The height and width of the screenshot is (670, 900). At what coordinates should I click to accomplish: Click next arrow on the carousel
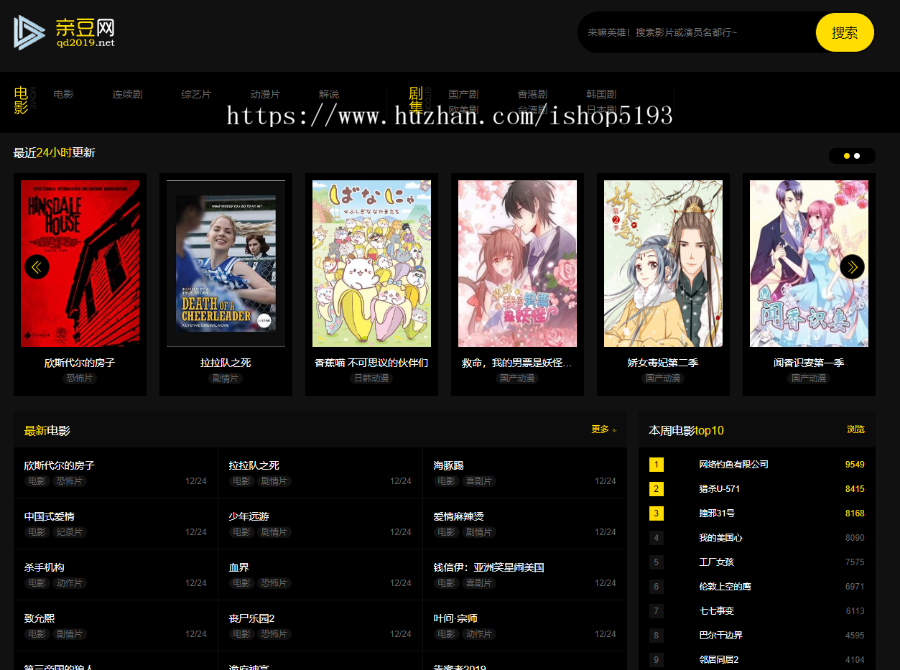[852, 267]
